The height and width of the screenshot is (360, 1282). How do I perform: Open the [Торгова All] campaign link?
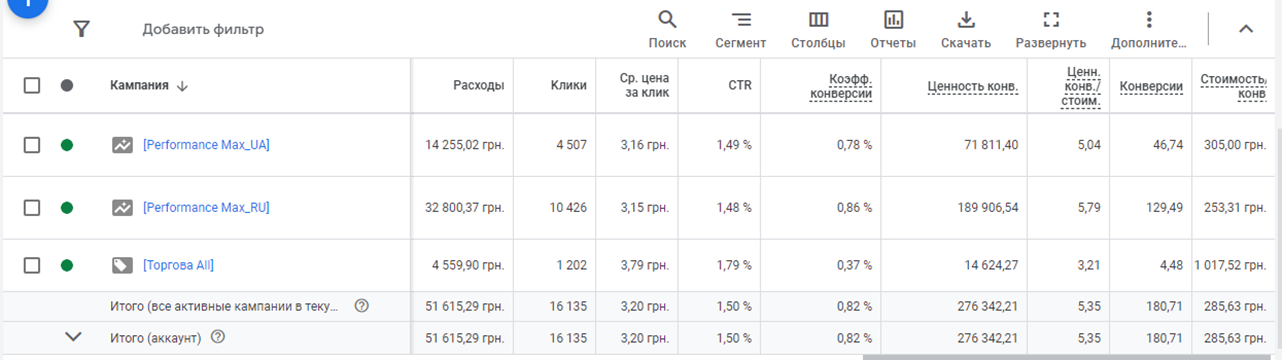pyautogui.click(x=178, y=265)
